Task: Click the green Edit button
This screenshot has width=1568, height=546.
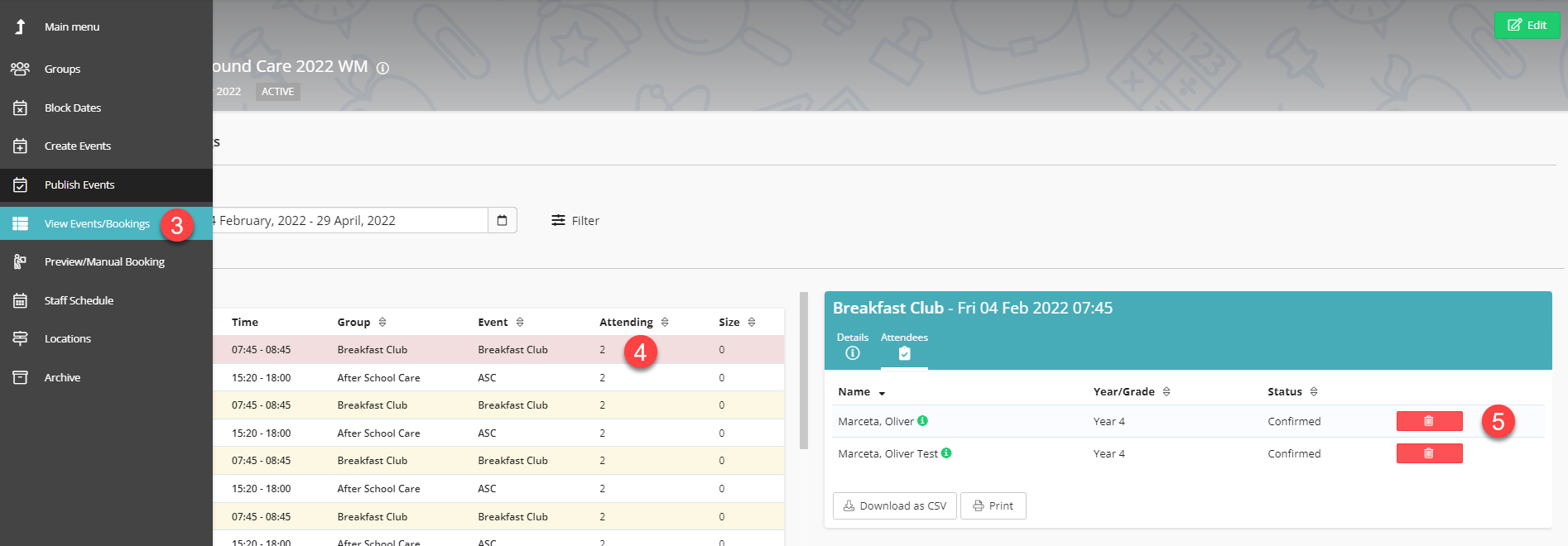Action: point(1527,25)
